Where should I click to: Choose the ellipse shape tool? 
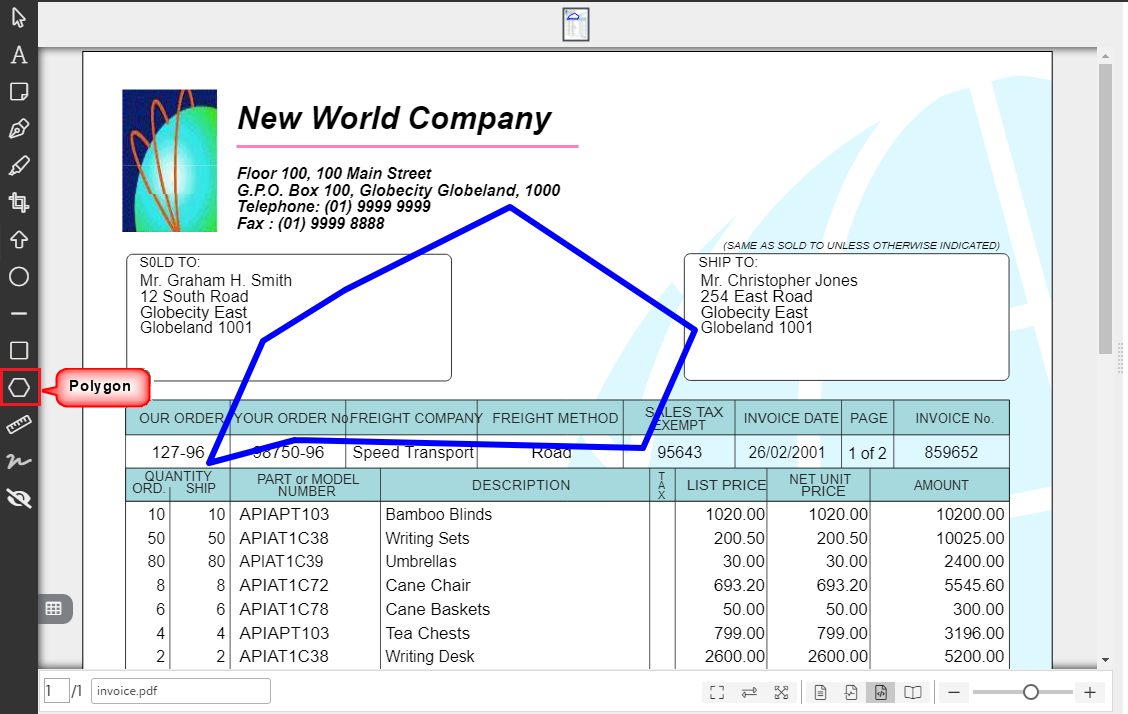pos(19,277)
